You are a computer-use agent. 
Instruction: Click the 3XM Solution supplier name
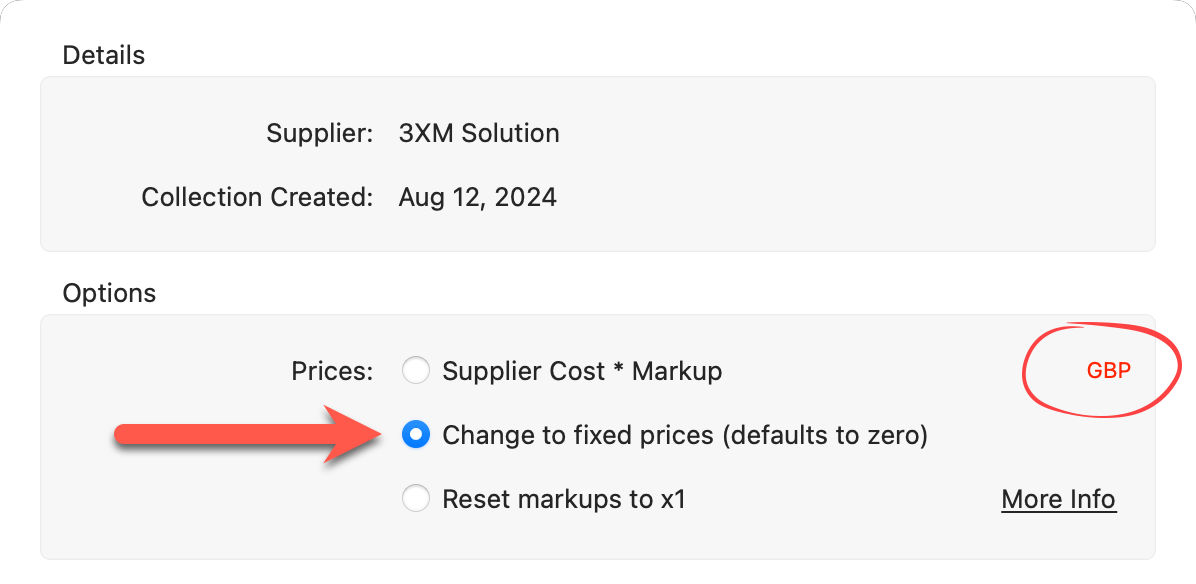coord(479,133)
